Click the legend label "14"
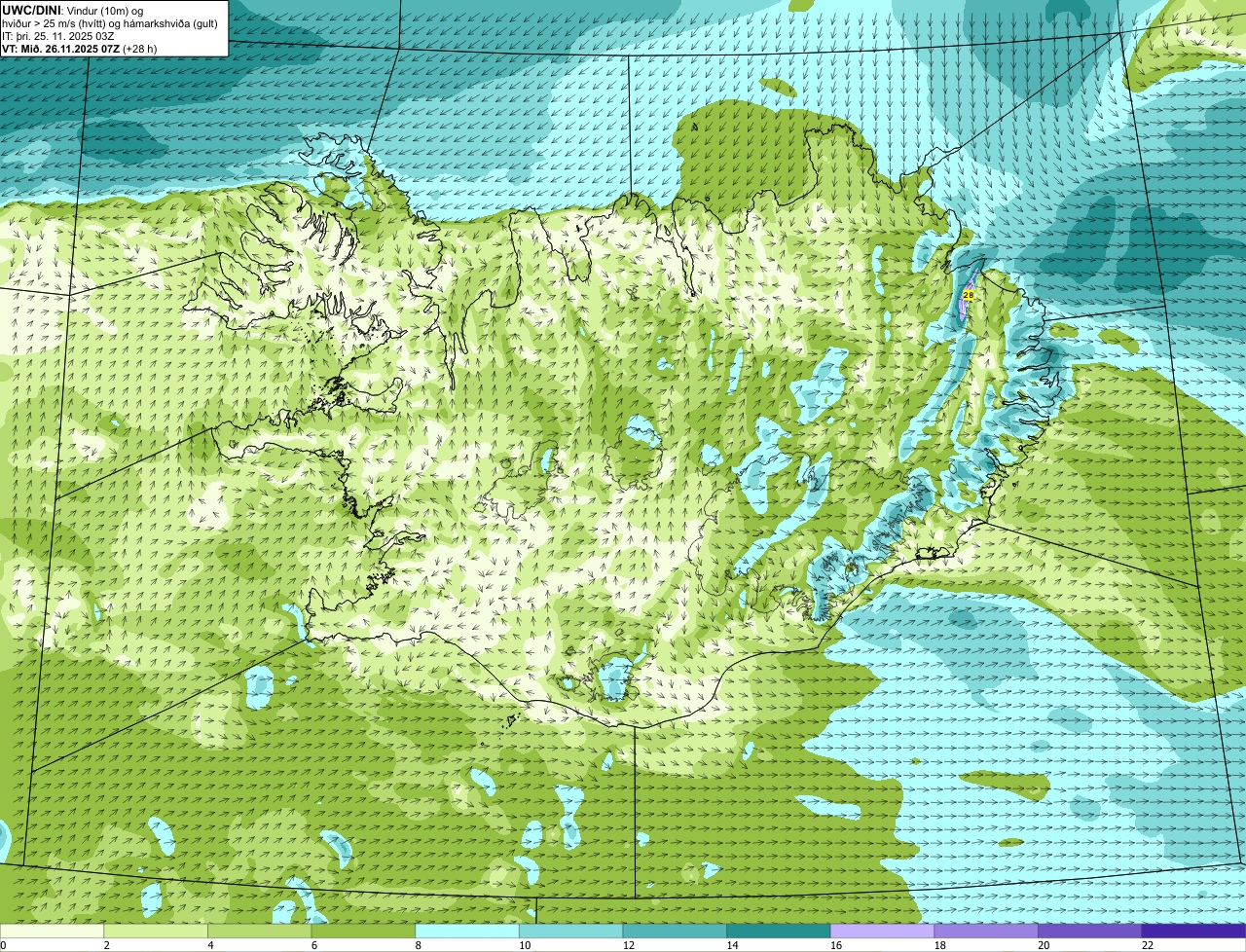This screenshot has height=952, width=1246. pos(732,945)
